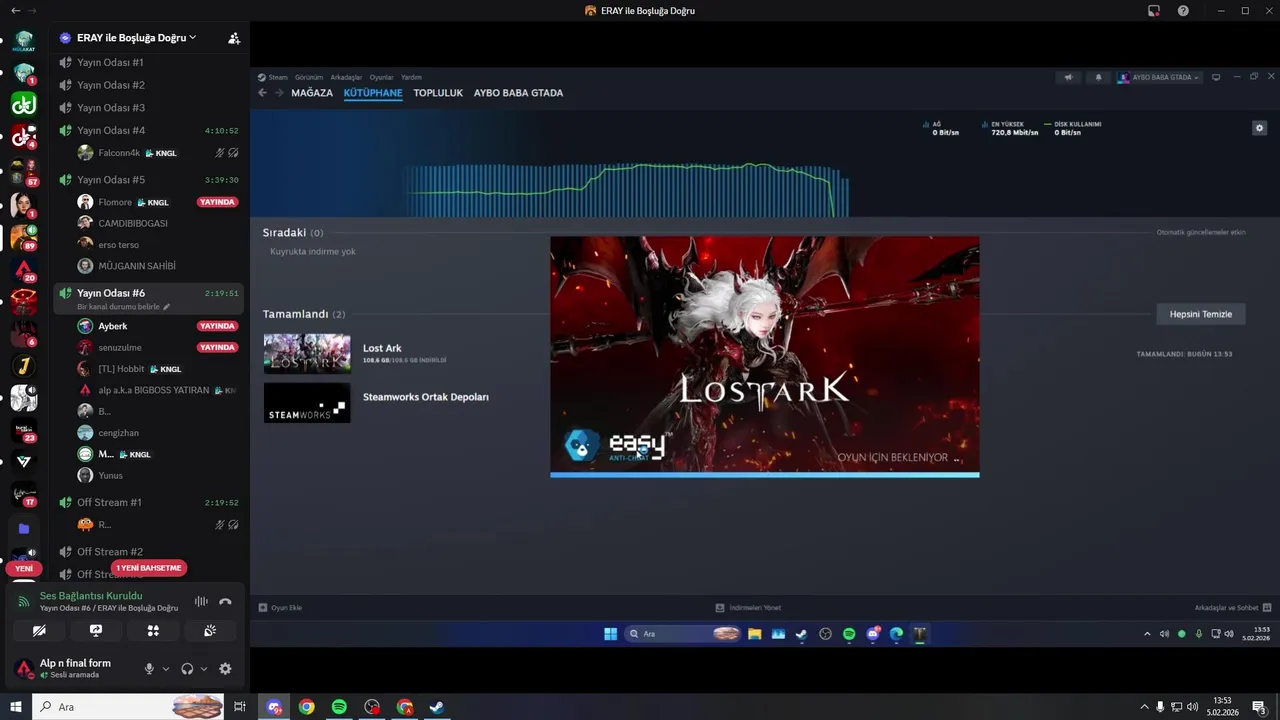Switch to TOPLULUK tab in Steam
This screenshot has width=1280, height=720.
(438, 93)
